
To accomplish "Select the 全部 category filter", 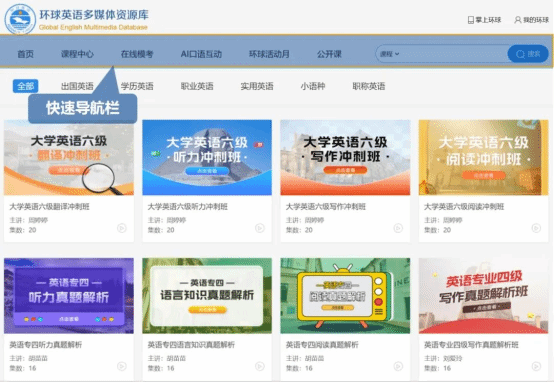I will (25, 86).
